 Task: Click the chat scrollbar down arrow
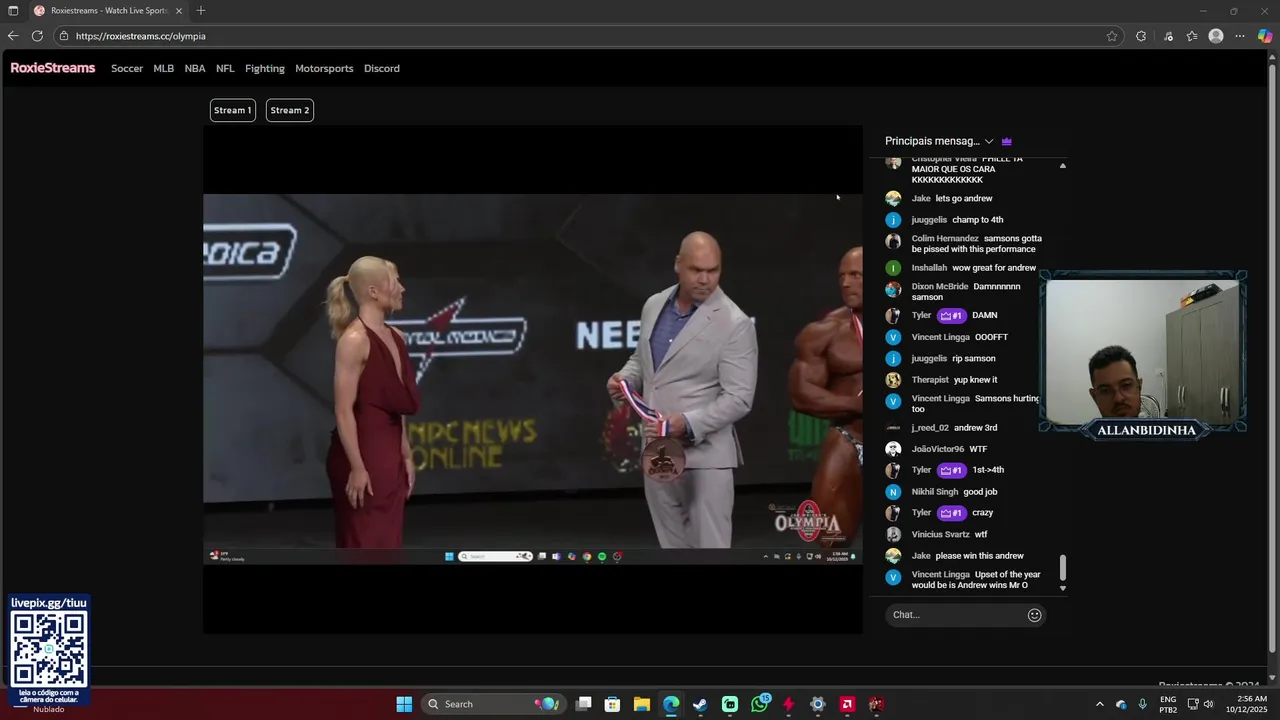click(1063, 589)
